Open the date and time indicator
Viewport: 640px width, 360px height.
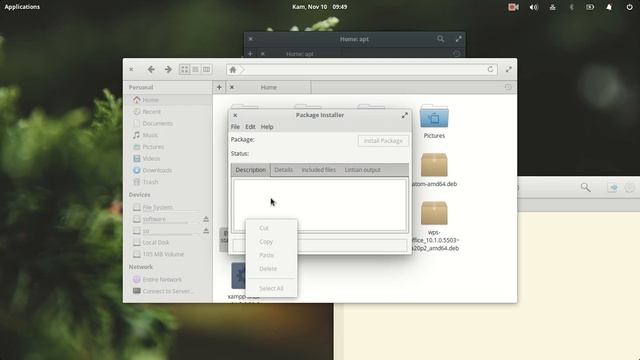[320, 7]
